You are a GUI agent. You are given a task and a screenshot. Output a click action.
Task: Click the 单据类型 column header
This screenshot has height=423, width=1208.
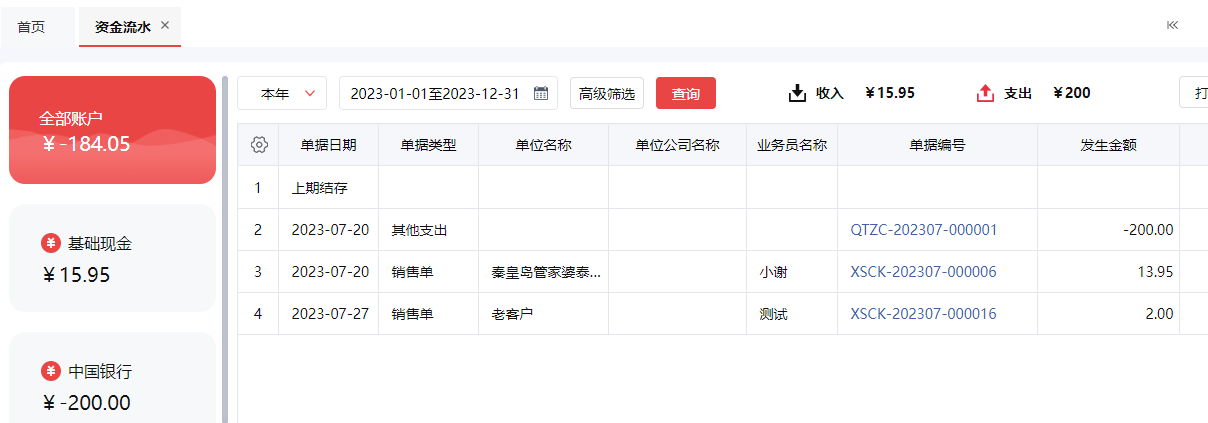(x=428, y=145)
